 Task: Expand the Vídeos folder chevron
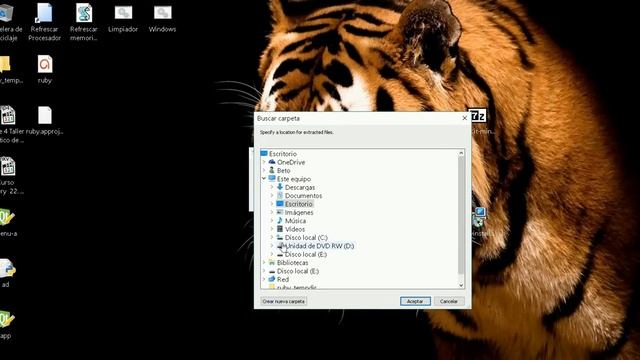[272, 229]
